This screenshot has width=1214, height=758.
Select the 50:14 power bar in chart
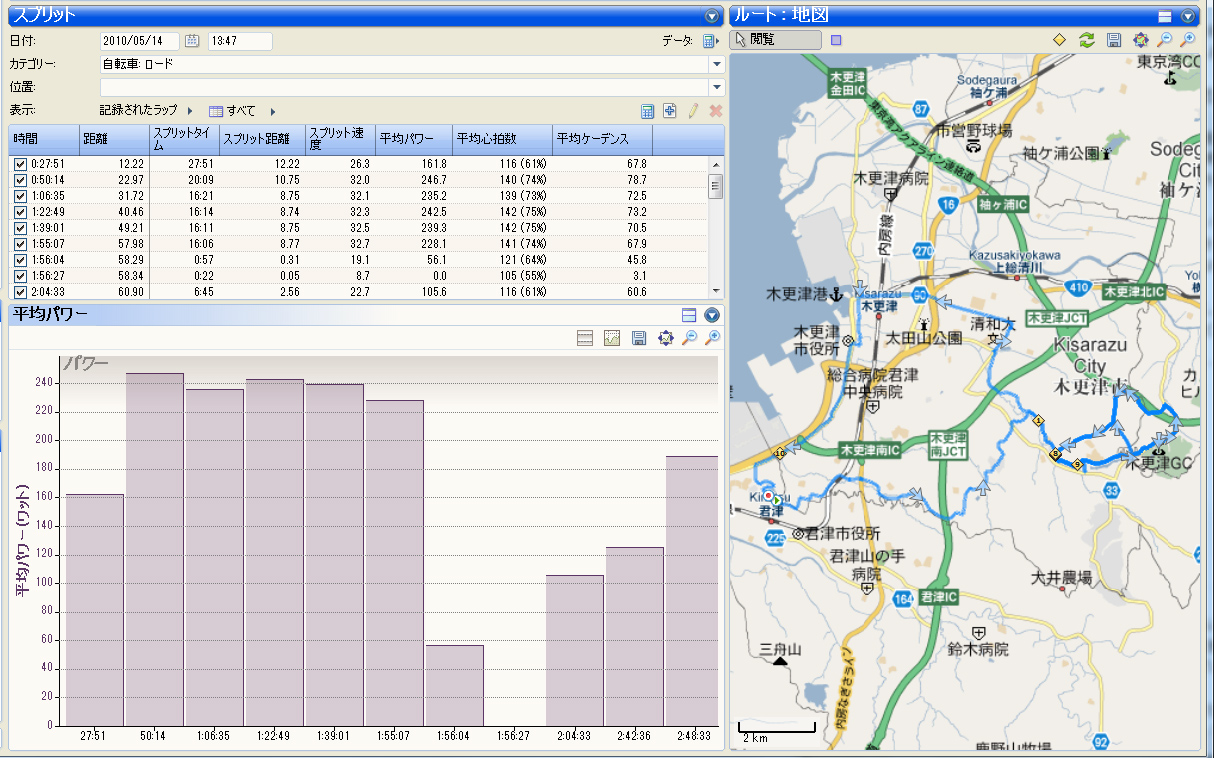point(155,549)
